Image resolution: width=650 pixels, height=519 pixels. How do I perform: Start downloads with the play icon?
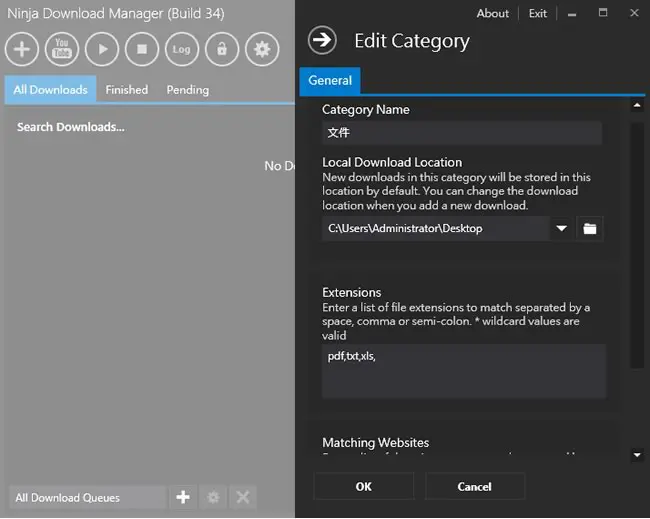pyautogui.click(x=102, y=49)
